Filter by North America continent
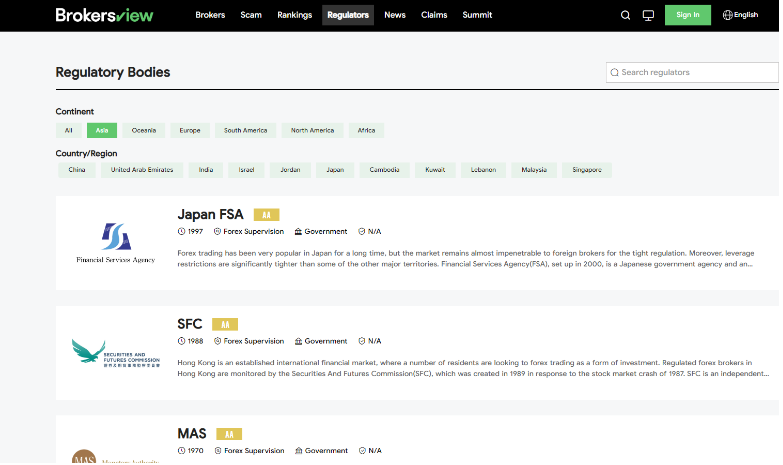 click(x=313, y=130)
